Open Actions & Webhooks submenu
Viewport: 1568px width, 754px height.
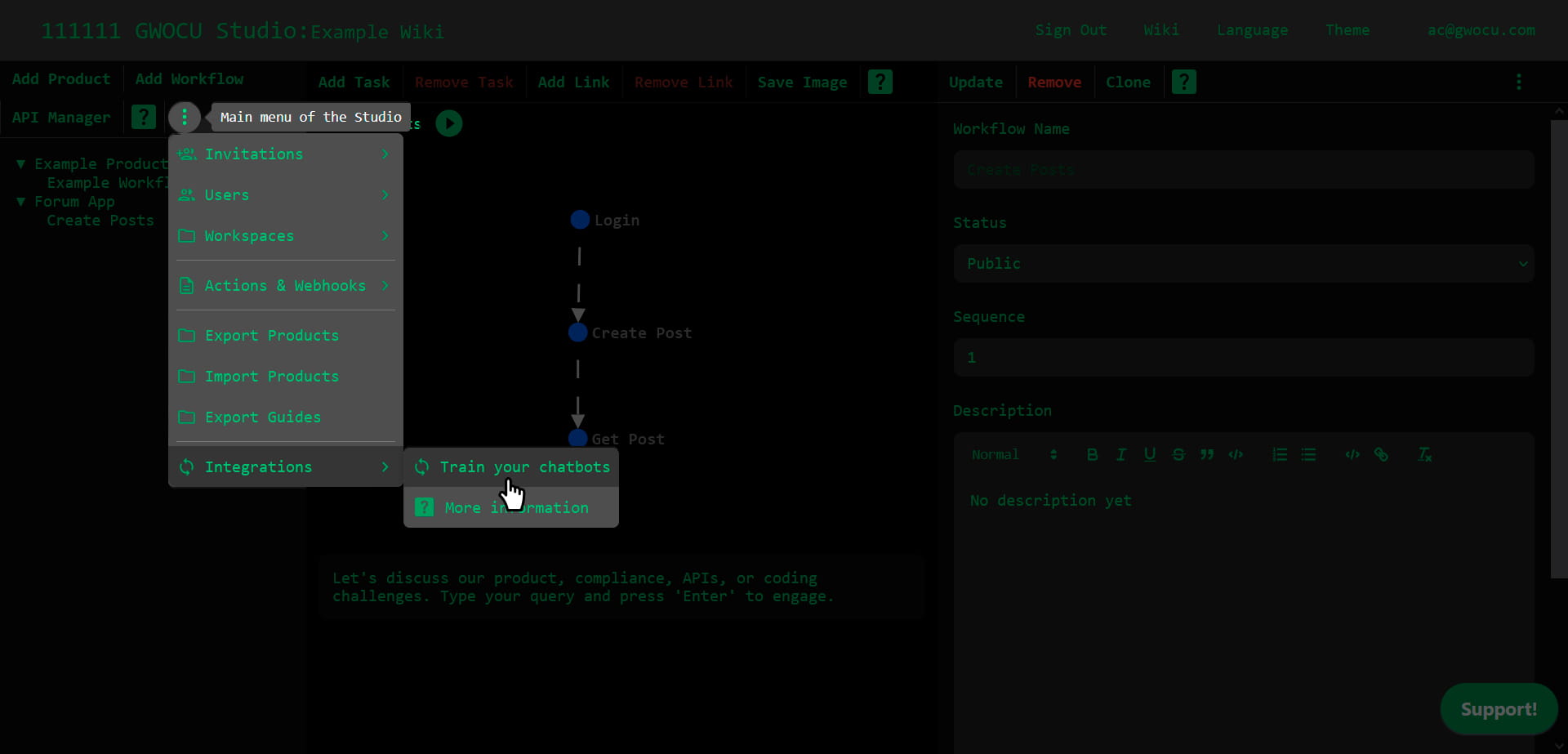(x=286, y=286)
